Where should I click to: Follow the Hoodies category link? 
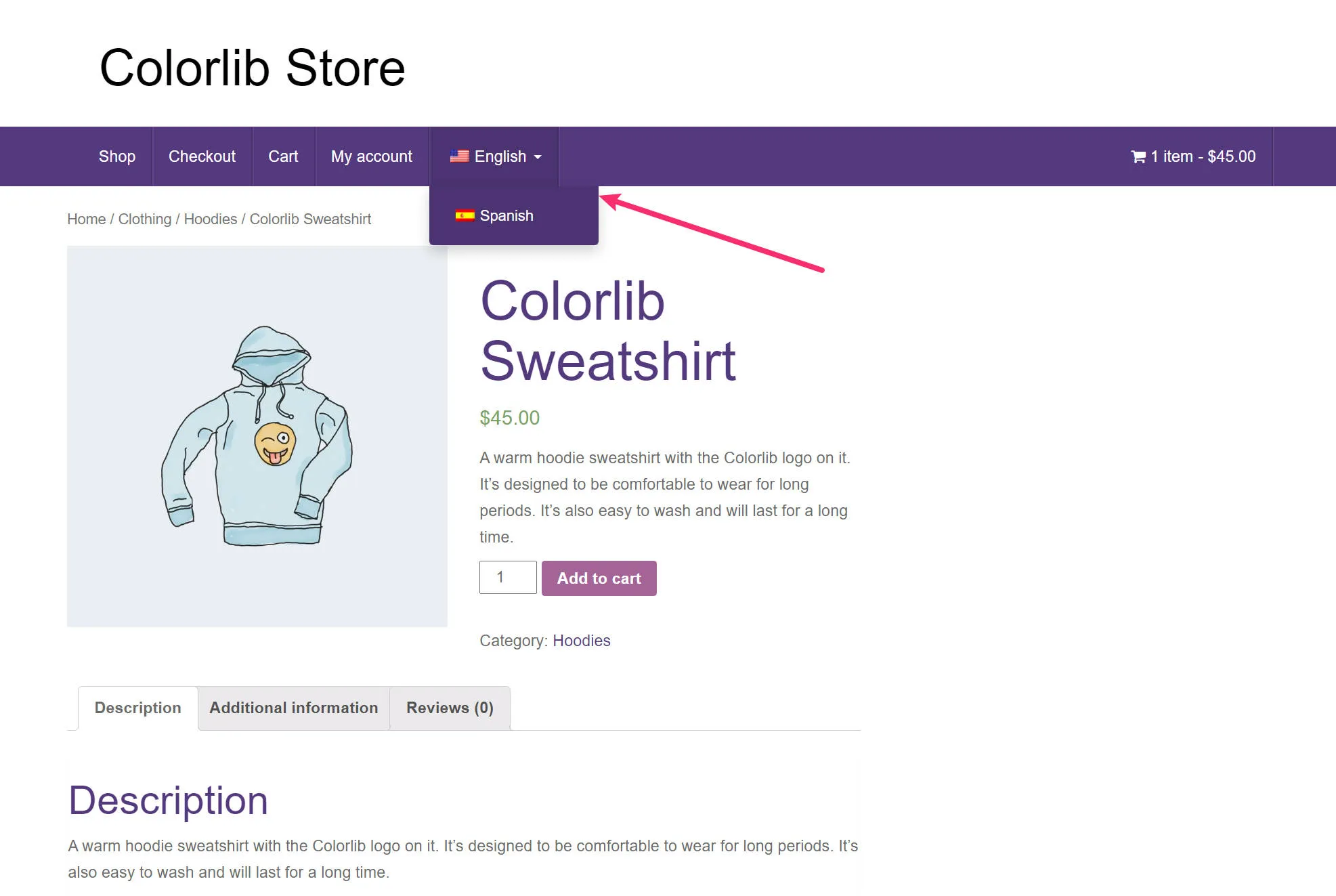tap(582, 641)
